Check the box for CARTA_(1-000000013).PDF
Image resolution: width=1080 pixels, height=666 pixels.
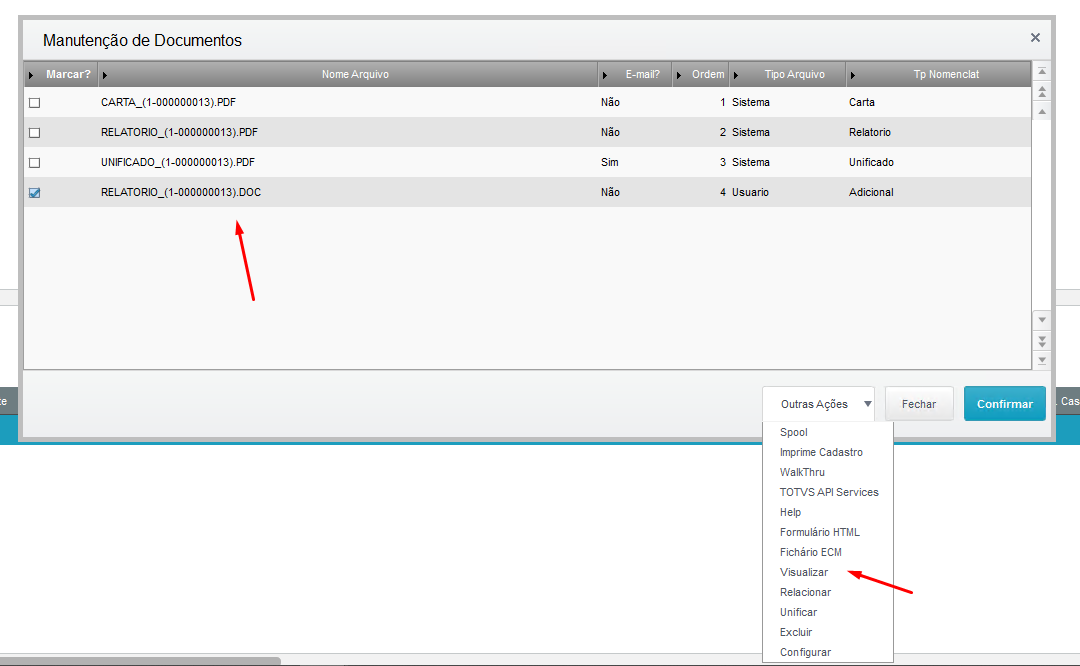coord(35,103)
